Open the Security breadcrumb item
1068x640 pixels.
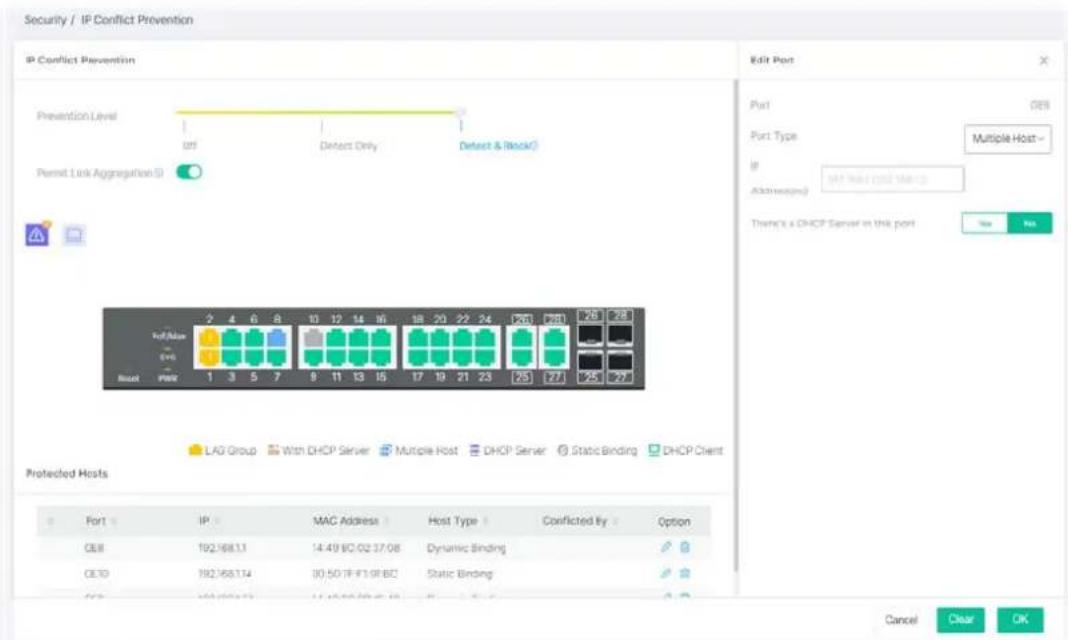pyautogui.click(x=45, y=20)
